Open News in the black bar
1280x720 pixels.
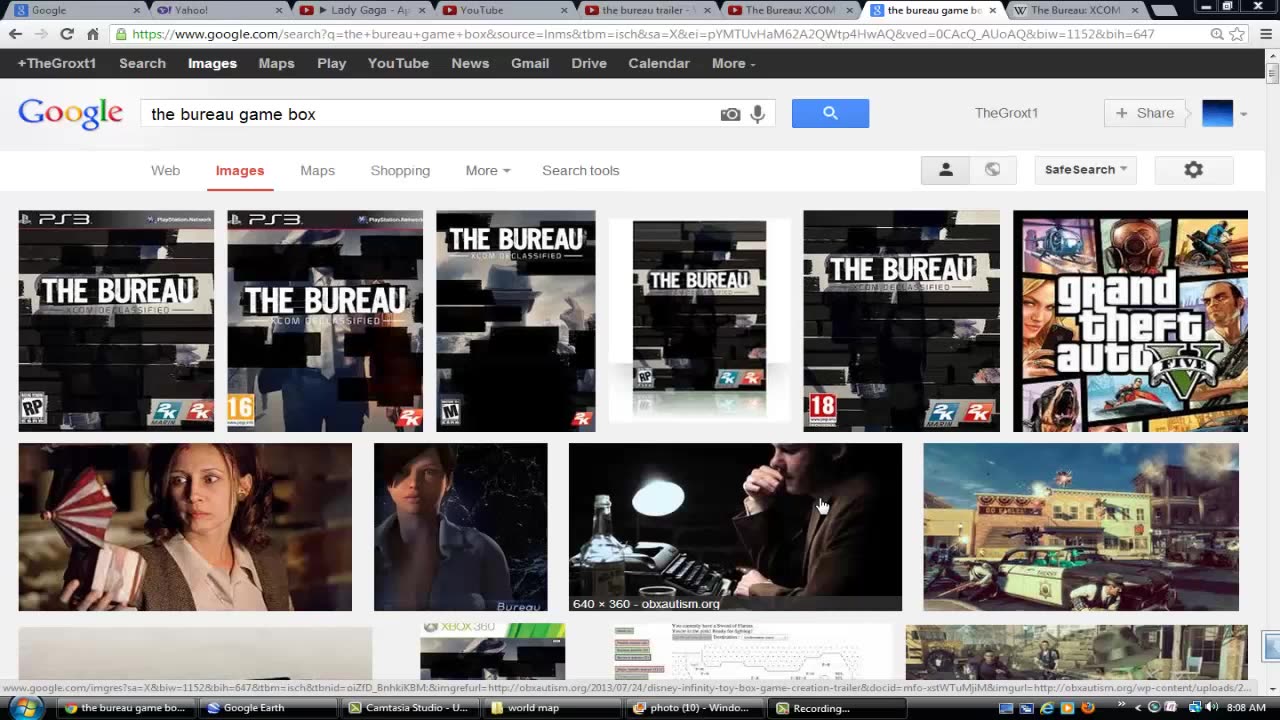(470, 63)
